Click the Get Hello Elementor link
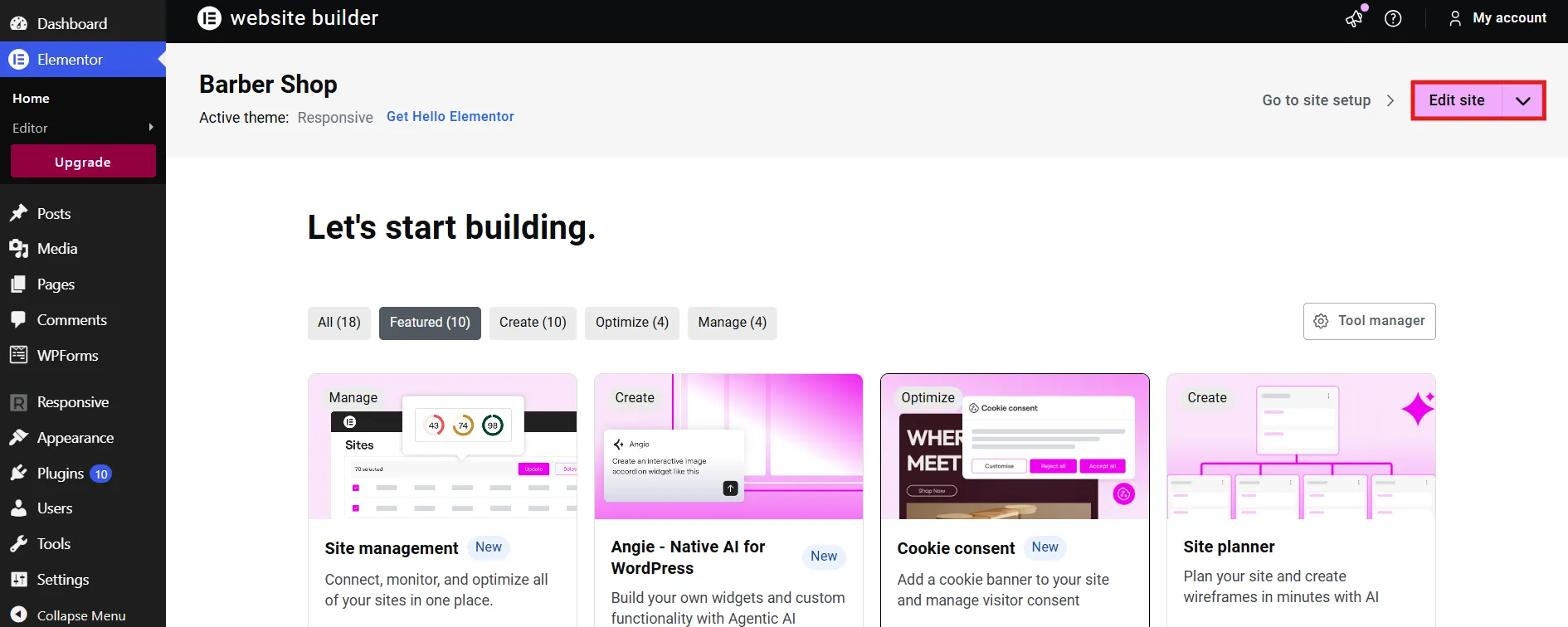This screenshot has width=1568, height=627. [x=450, y=117]
